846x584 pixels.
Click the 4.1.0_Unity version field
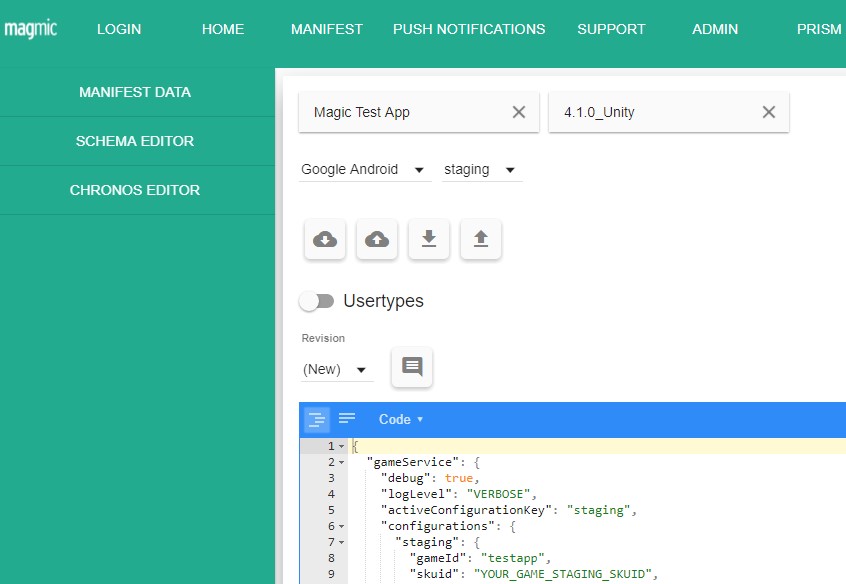[x=669, y=112]
